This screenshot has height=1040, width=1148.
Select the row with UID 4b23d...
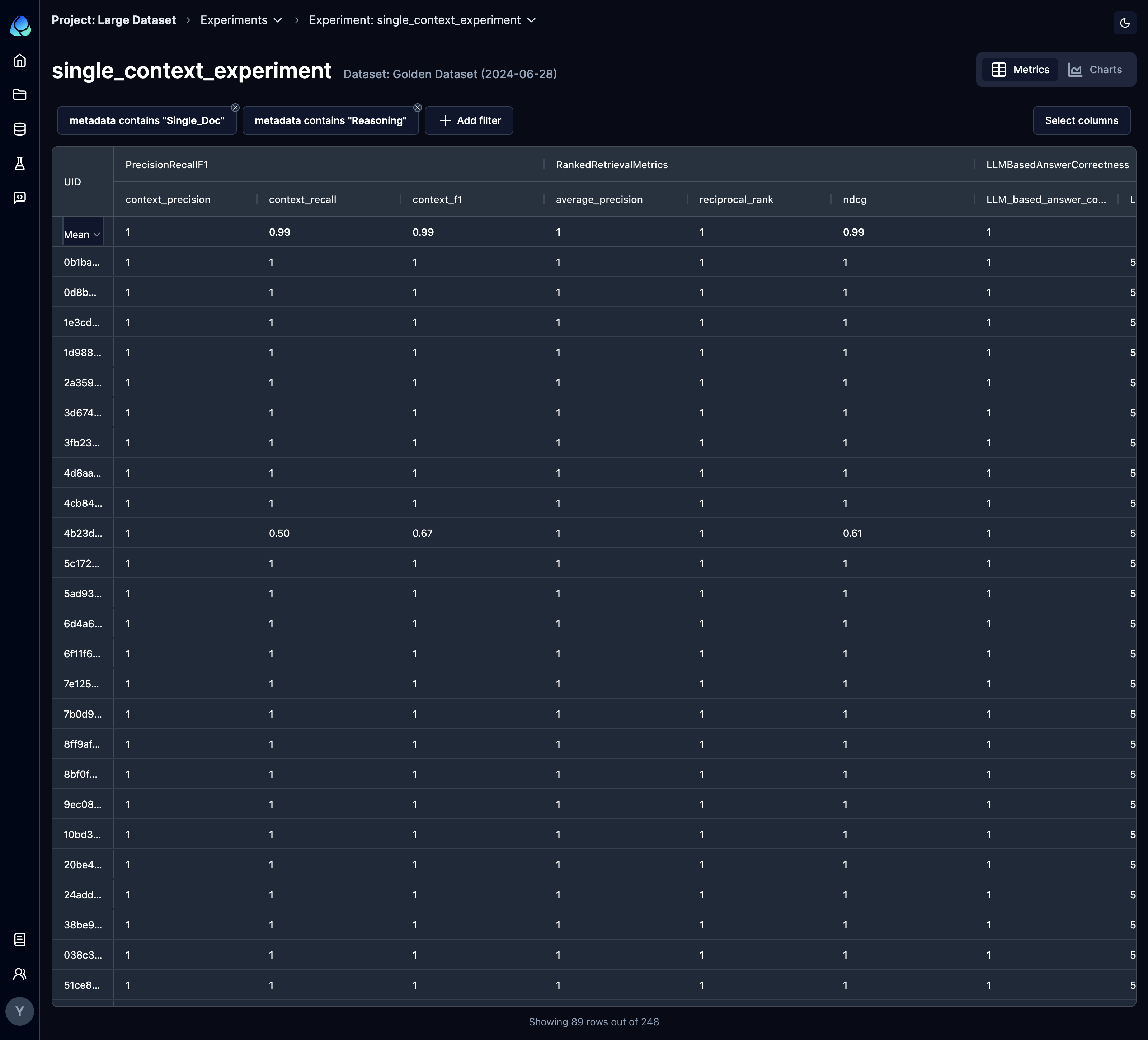[594, 533]
